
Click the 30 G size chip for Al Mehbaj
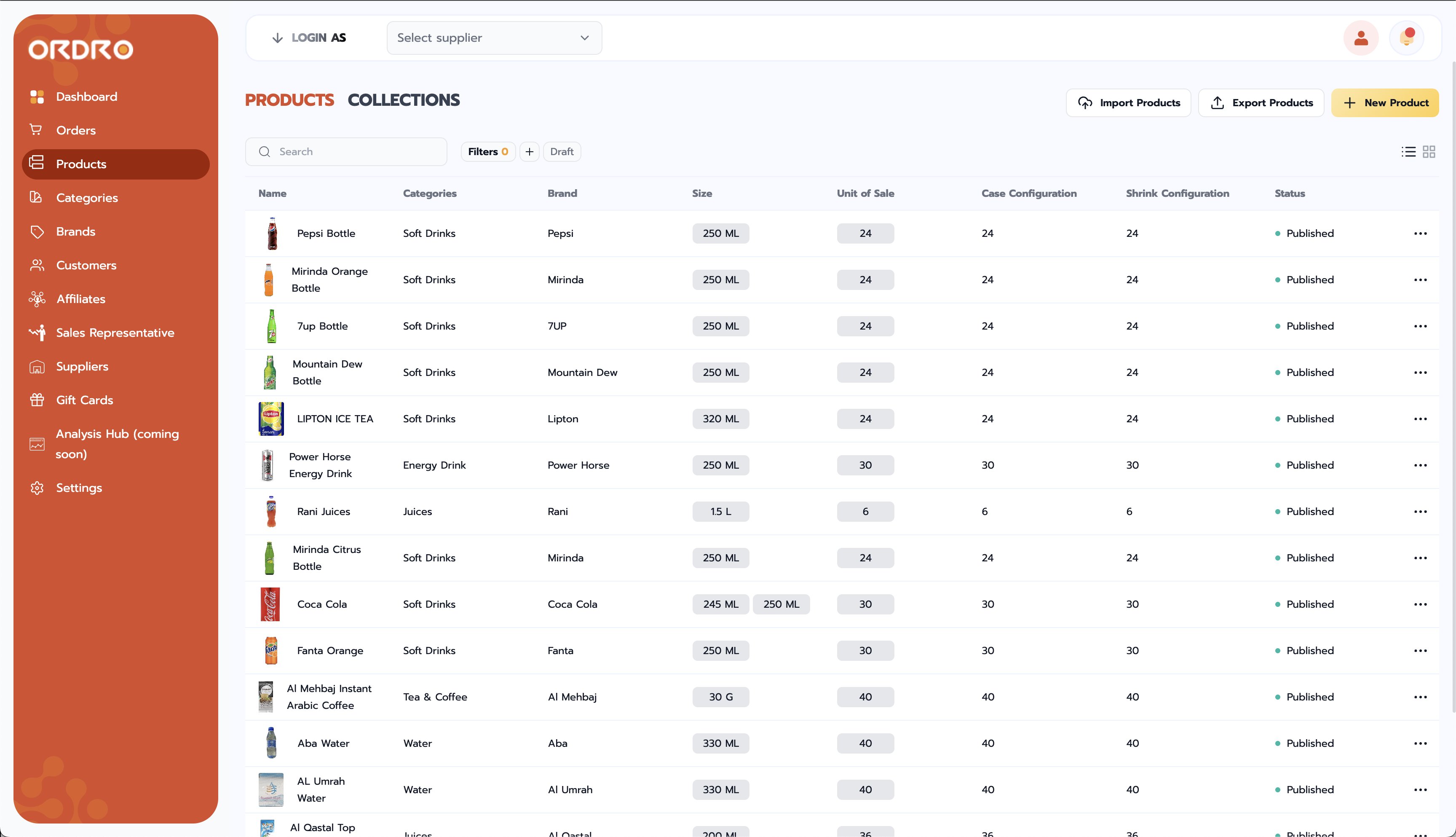pyautogui.click(x=720, y=697)
